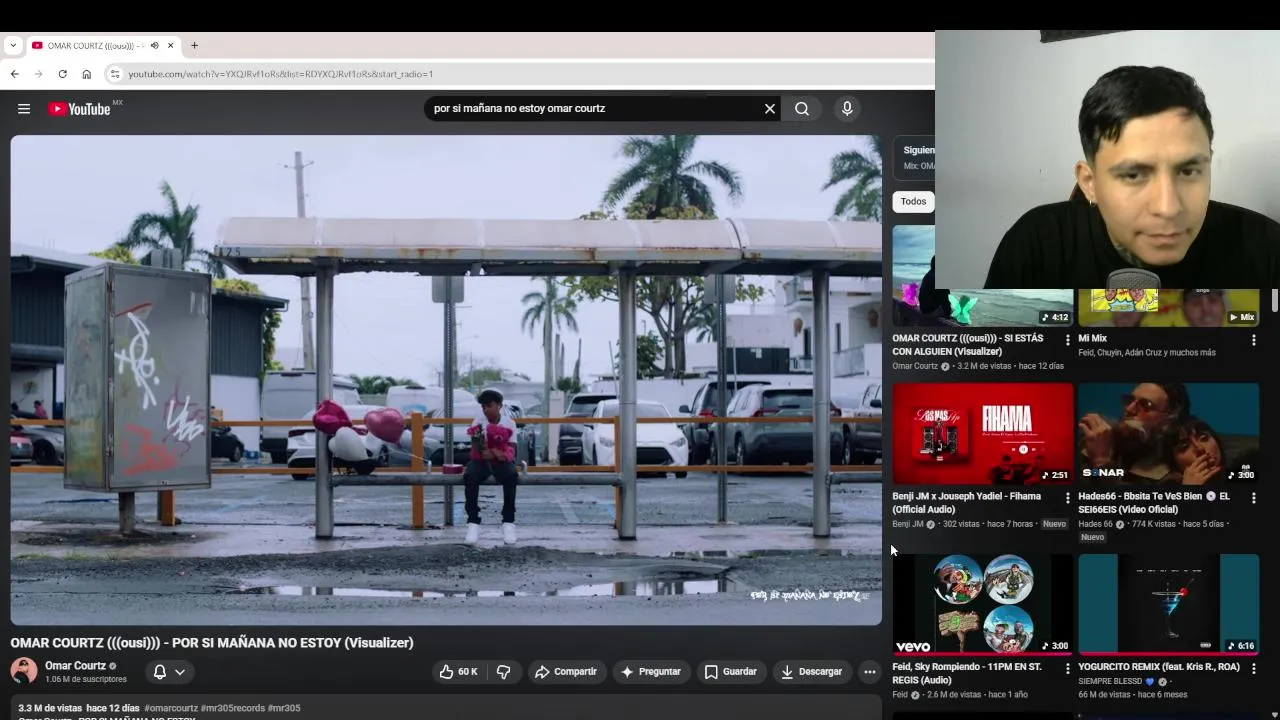1280x720 pixels.
Task: Click the Preguntar button
Action: [x=651, y=672]
